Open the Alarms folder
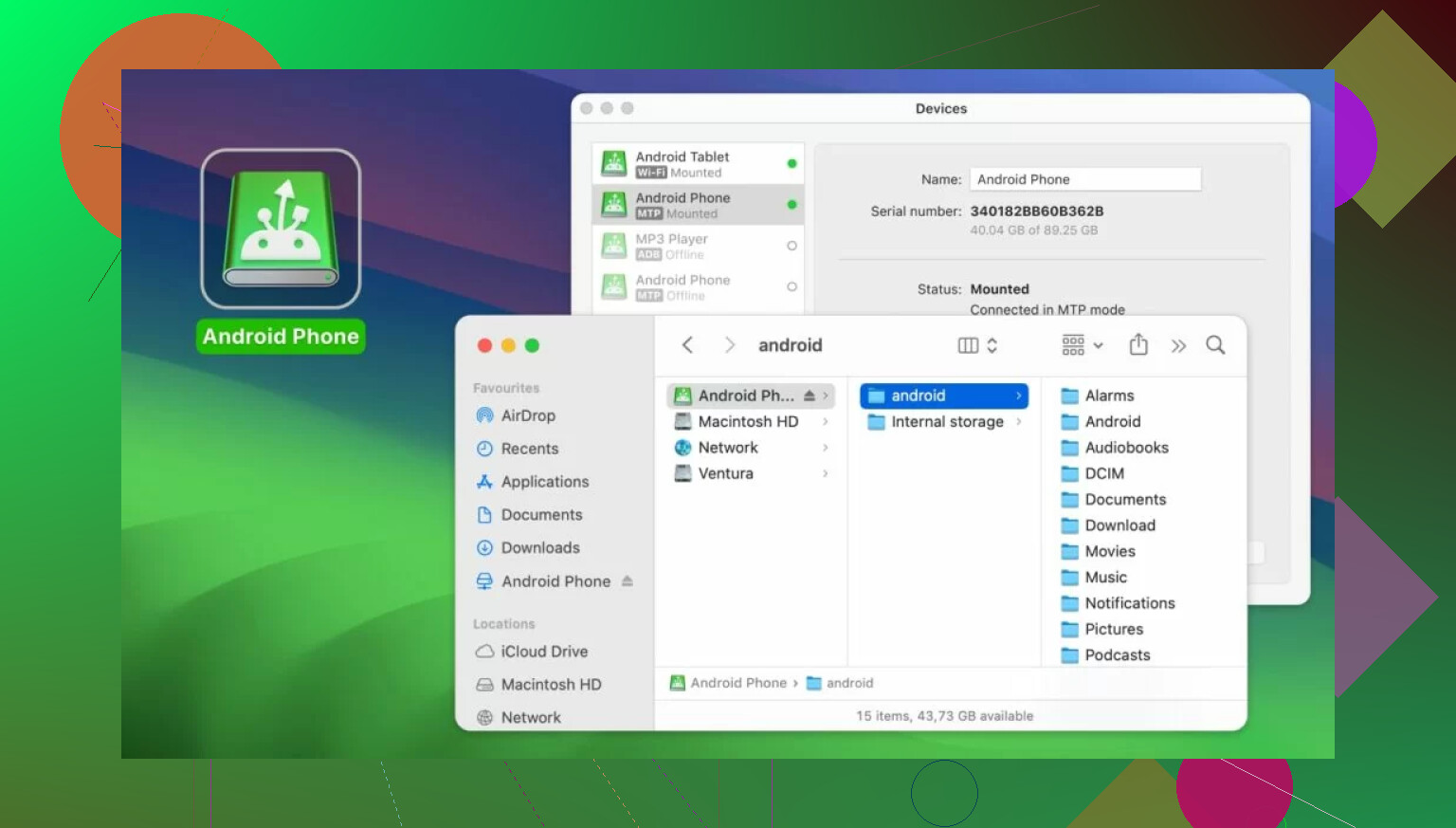This screenshot has width=1456, height=828. [x=1098, y=396]
